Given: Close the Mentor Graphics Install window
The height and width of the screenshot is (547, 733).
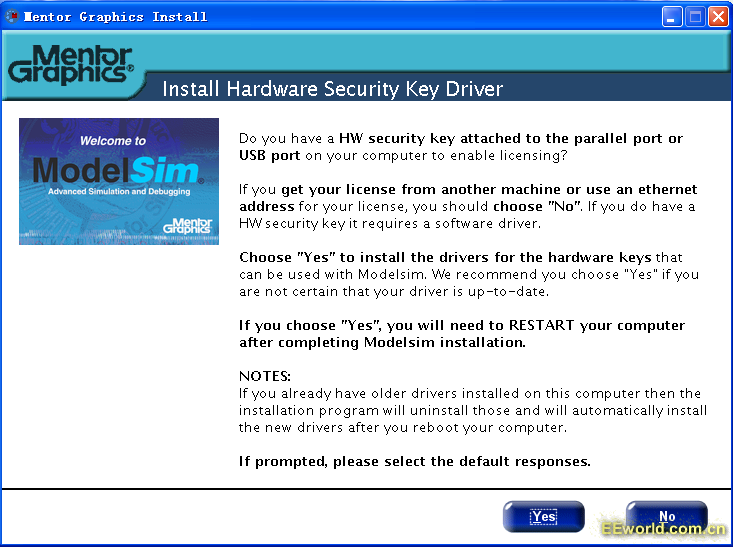Looking at the screenshot, I should (718, 17).
